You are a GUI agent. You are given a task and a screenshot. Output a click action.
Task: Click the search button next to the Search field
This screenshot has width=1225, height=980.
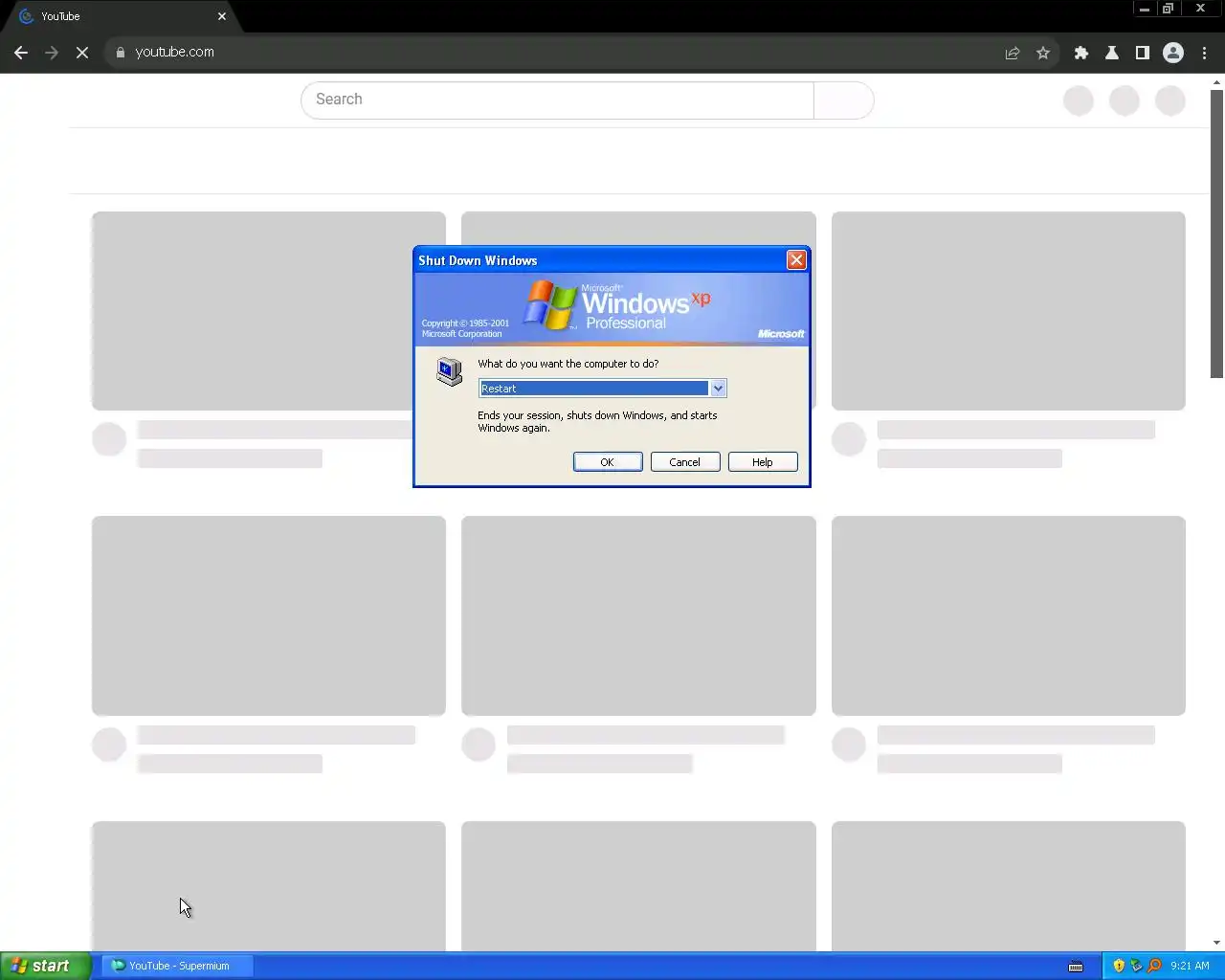point(843,100)
